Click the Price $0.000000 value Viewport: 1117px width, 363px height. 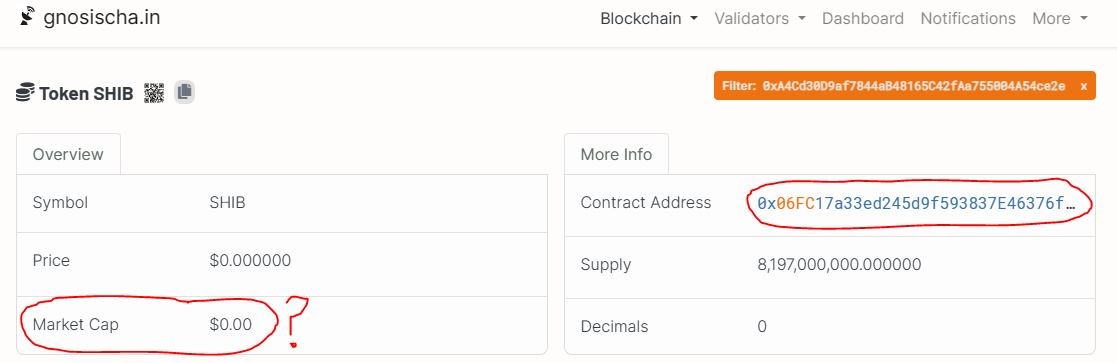pos(250,261)
